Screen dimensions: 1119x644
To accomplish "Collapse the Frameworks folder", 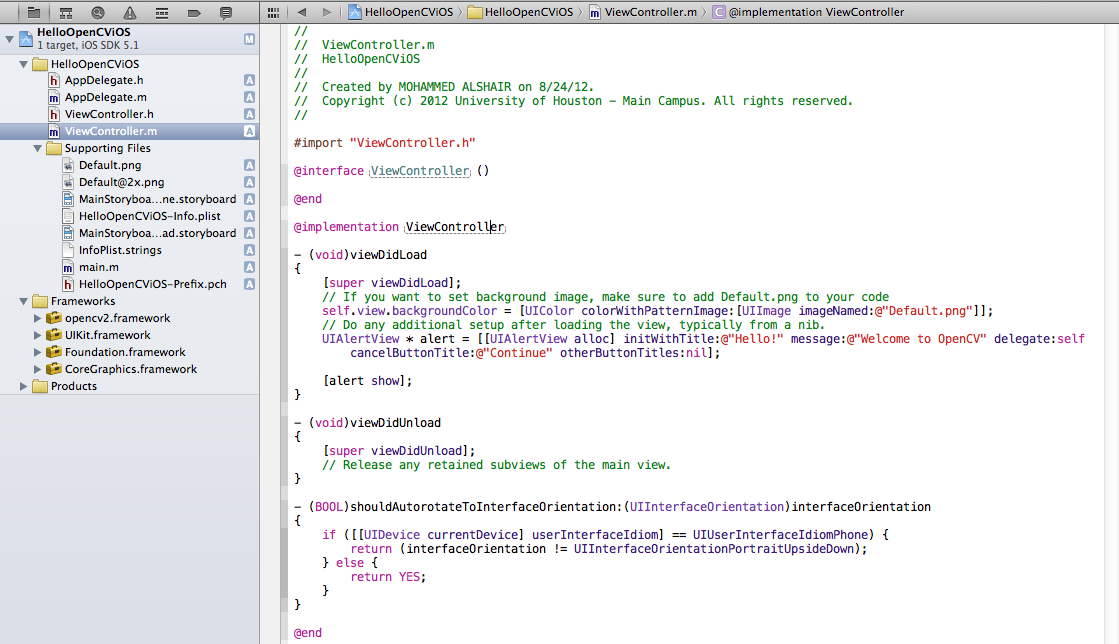I will [x=25, y=301].
